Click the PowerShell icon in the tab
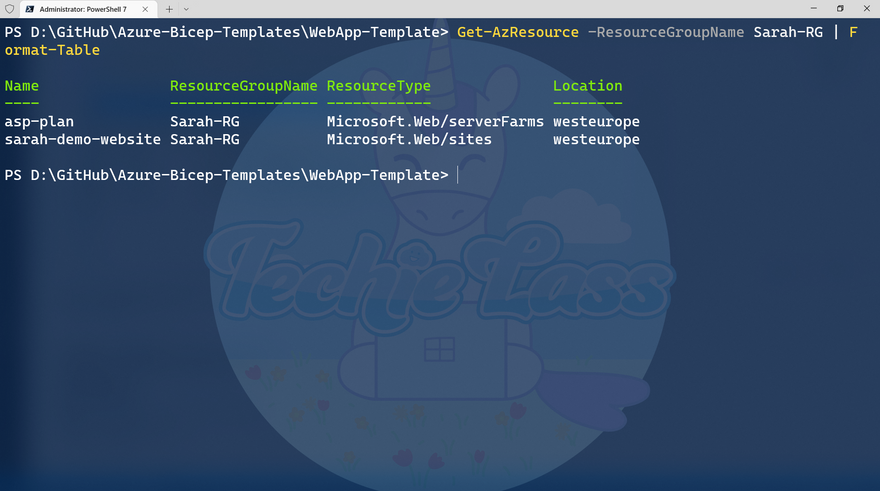The height and width of the screenshot is (491, 880). click(30, 9)
